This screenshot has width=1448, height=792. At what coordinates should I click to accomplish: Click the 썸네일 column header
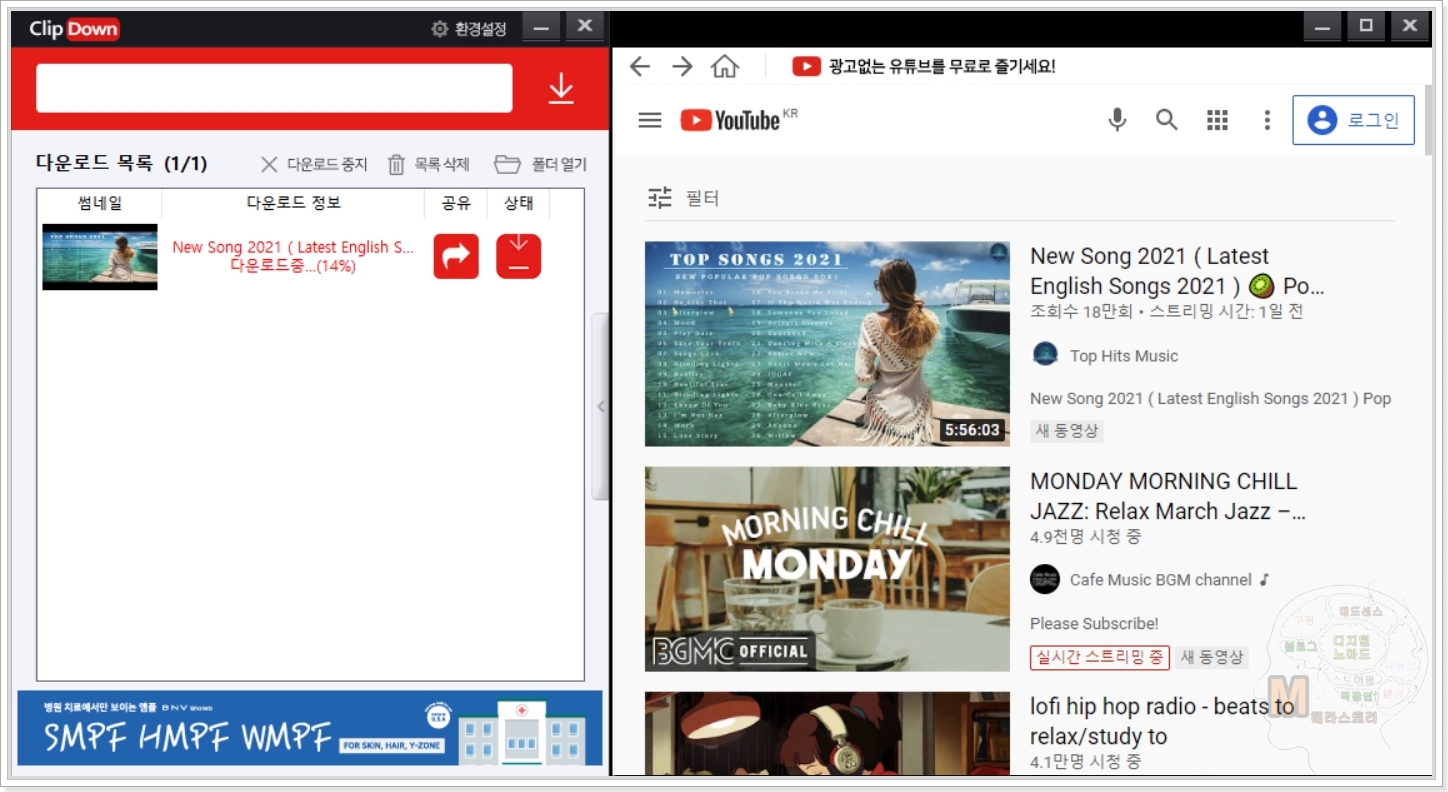[100, 203]
